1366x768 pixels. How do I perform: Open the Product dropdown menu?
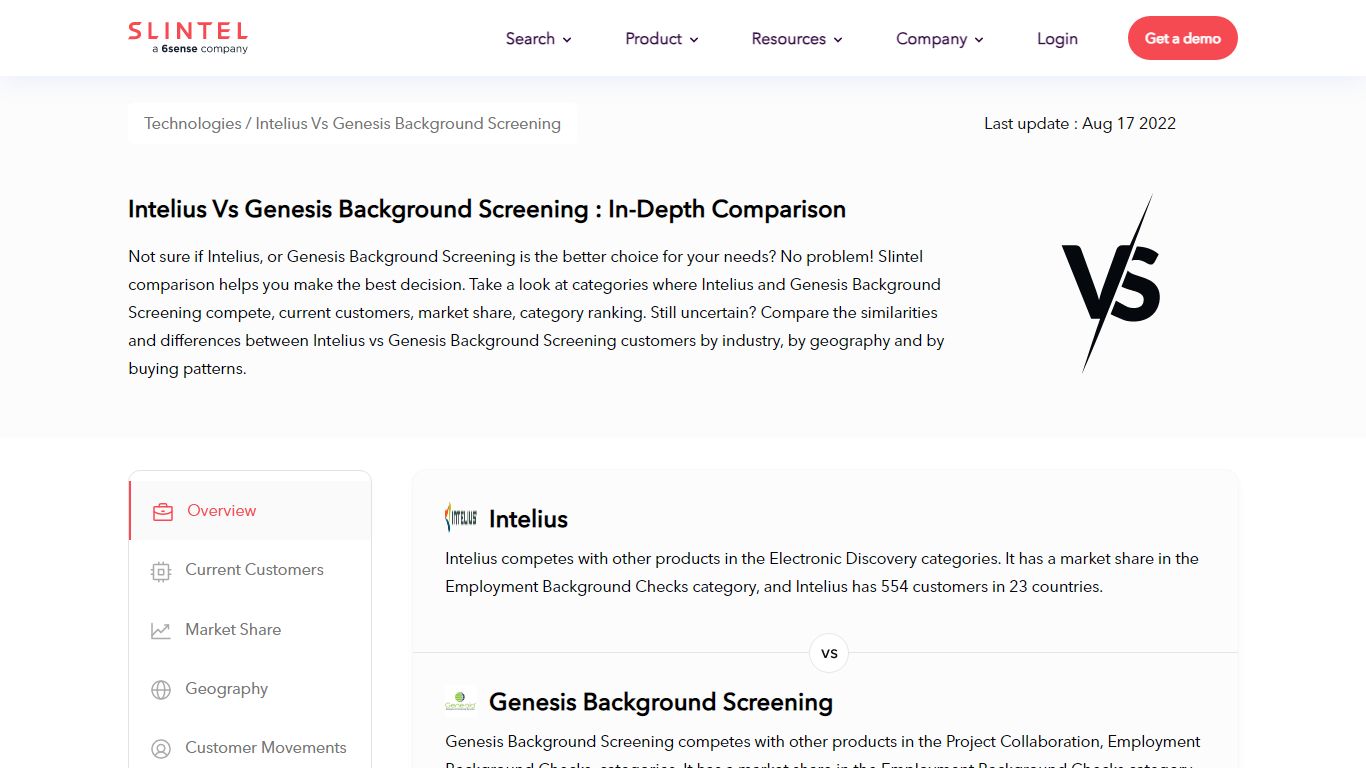coord(661,39)
